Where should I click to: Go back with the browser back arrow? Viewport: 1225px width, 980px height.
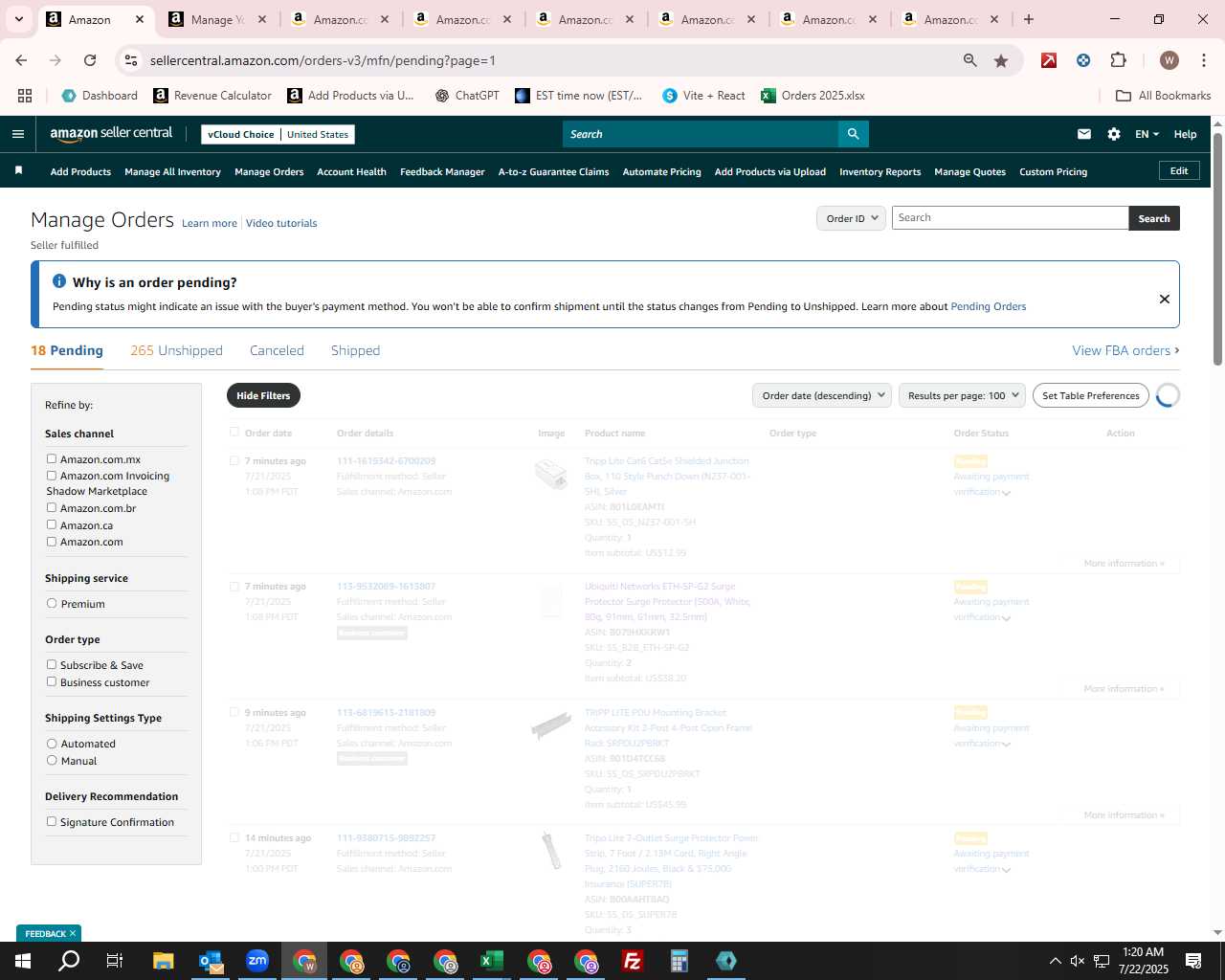click(x=21, y=60)
